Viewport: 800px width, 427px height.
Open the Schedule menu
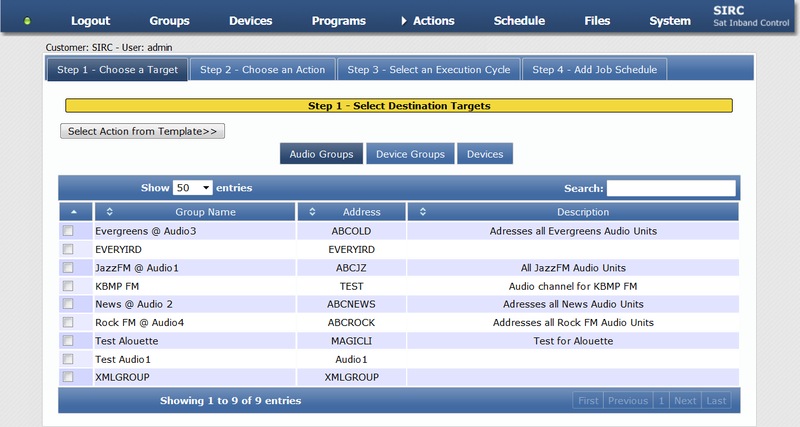(519, 20)
